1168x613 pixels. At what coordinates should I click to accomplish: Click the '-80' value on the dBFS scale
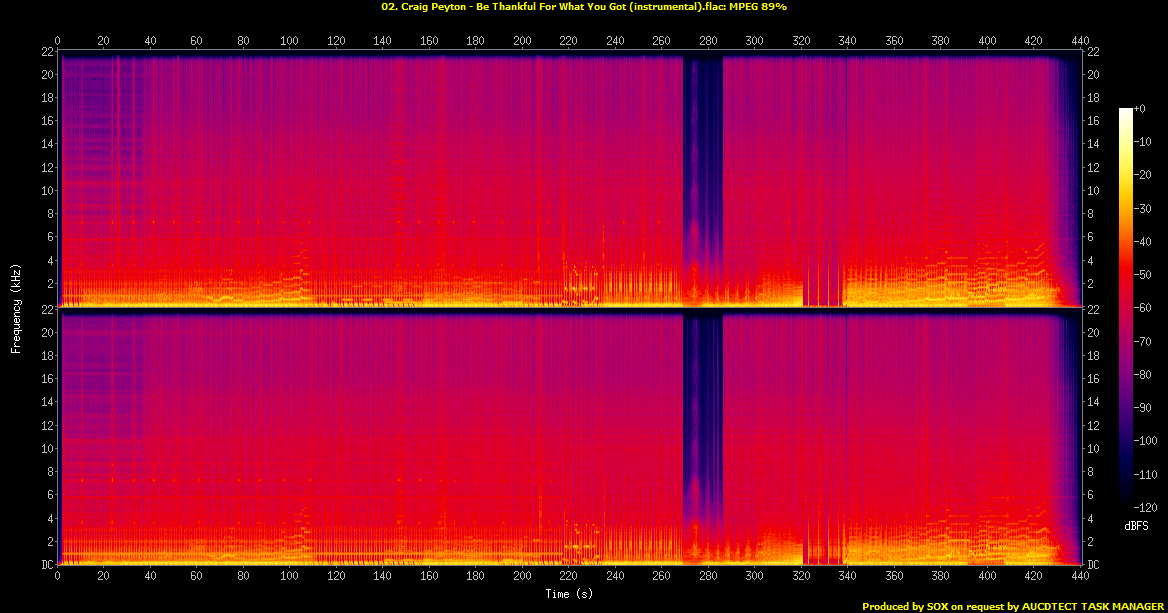[1143, 375]
